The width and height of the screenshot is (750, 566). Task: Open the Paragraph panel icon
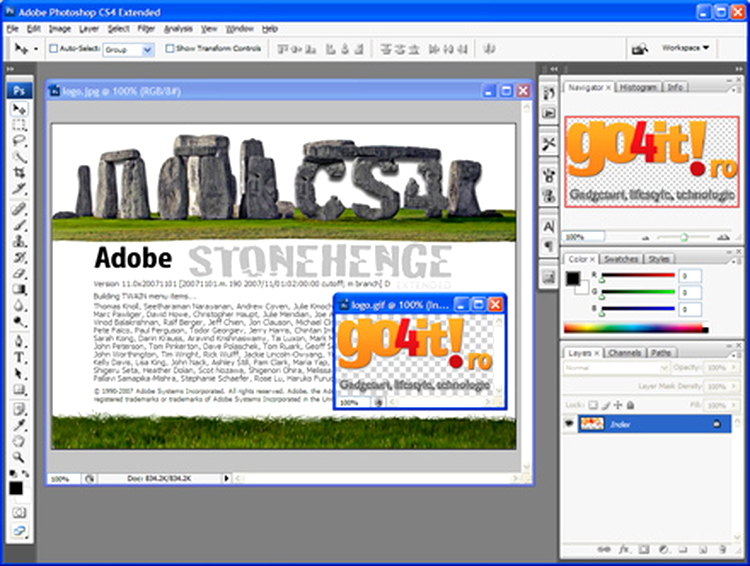tap(549, 246)
